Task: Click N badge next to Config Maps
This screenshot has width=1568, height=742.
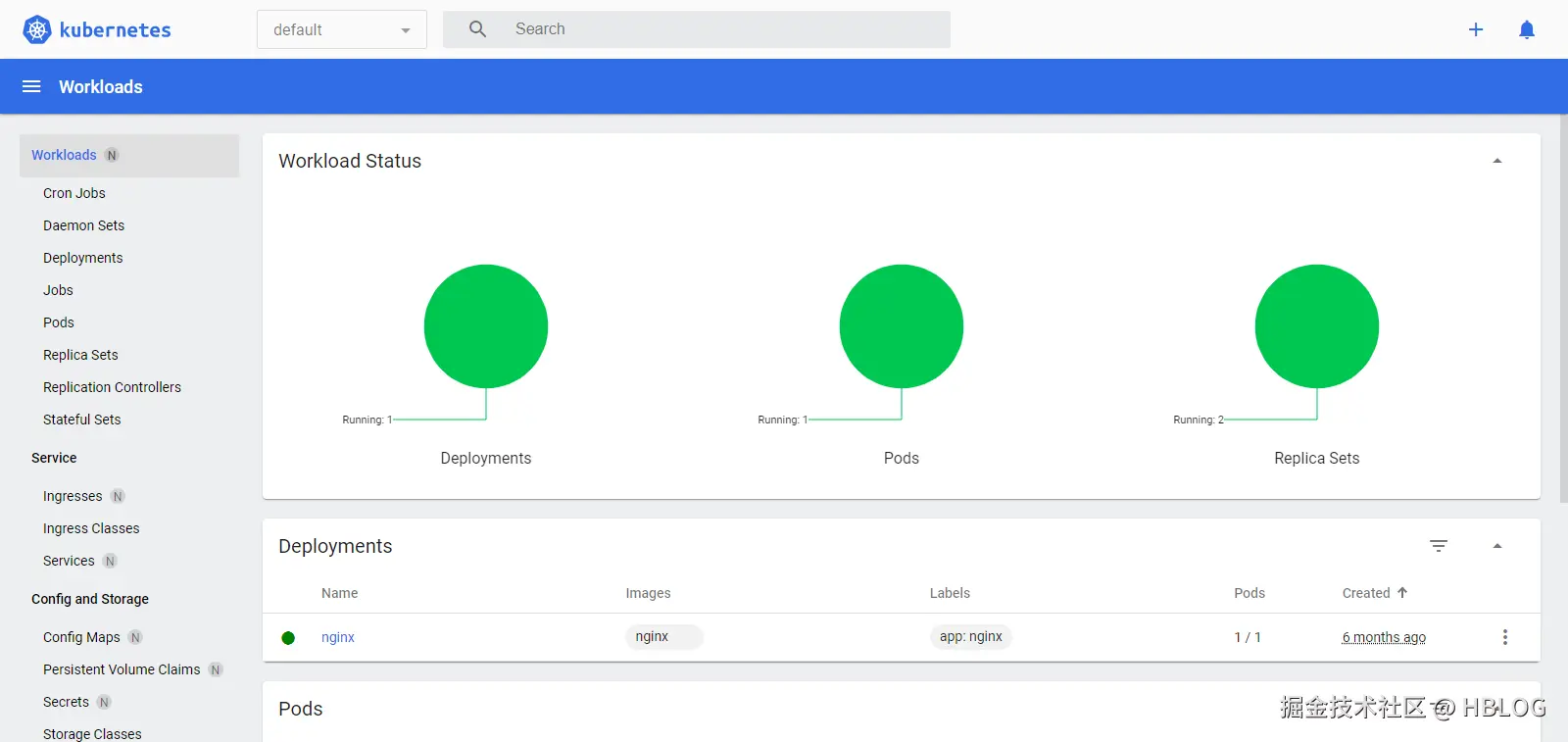Action: (x=135, y=637)
